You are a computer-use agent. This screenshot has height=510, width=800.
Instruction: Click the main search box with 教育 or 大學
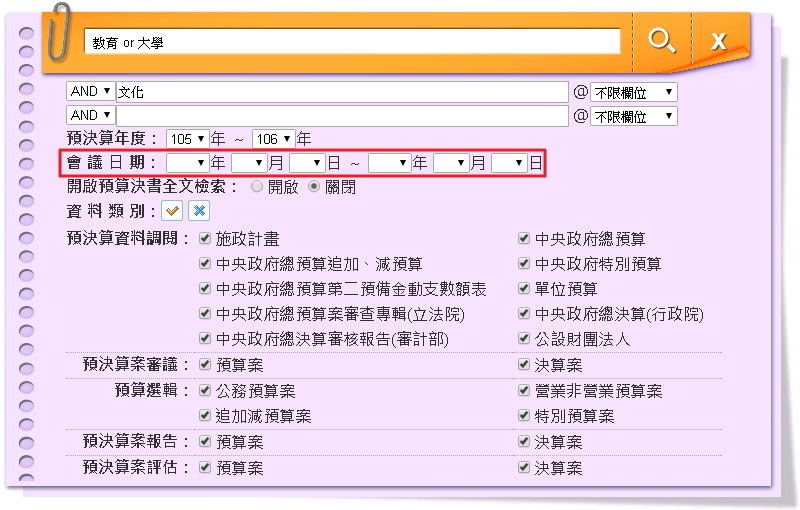coord(352,42)
